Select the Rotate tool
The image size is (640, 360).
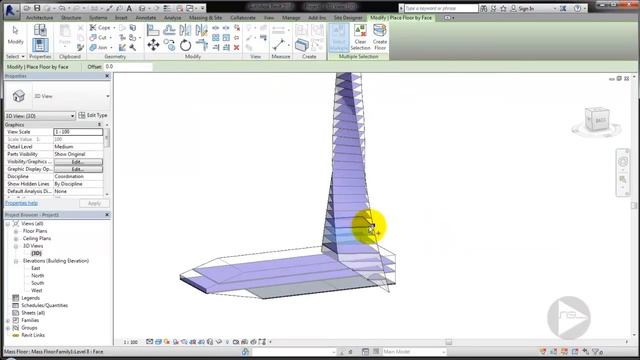tap(185, 45)
